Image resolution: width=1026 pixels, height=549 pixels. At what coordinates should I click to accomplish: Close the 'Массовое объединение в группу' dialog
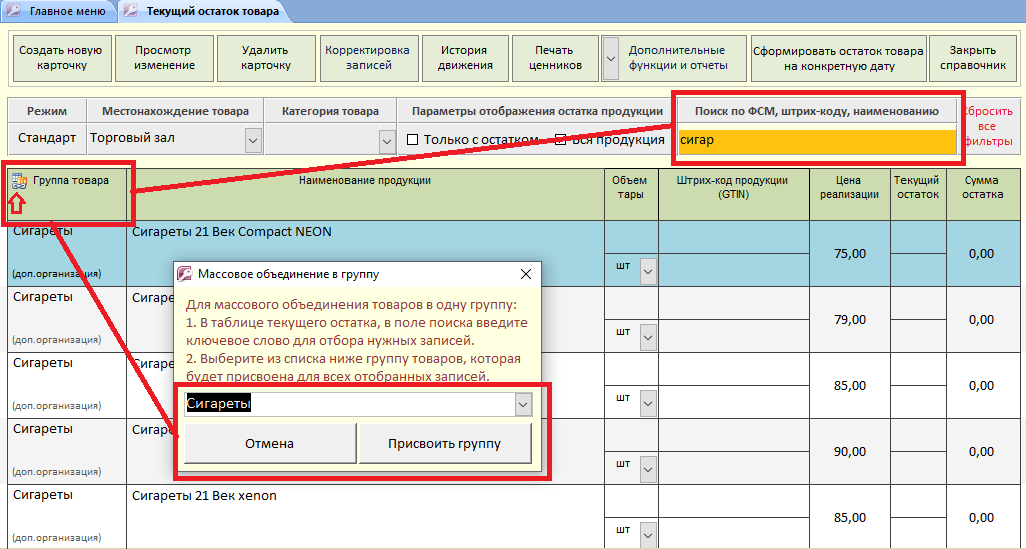coord(526,273)
